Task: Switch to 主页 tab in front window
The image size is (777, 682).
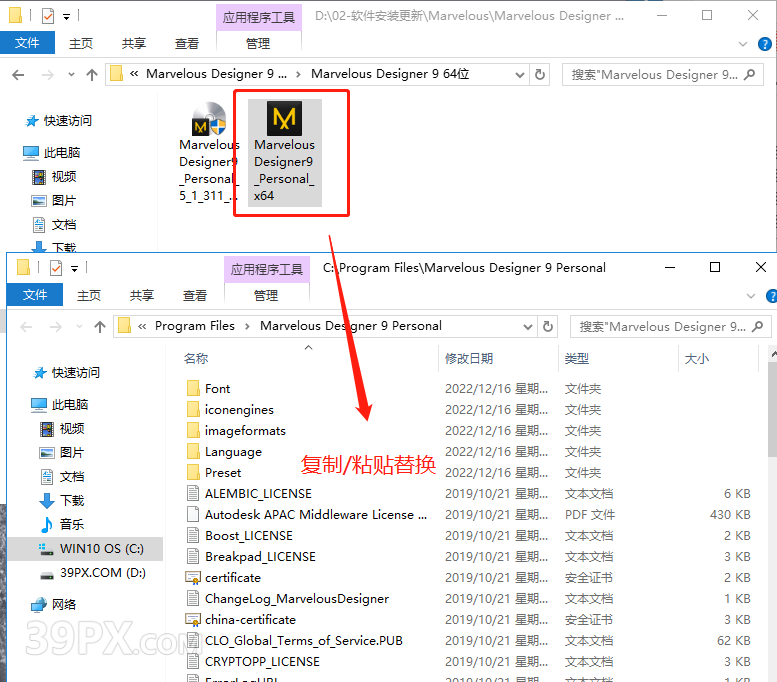Action: 89,295
